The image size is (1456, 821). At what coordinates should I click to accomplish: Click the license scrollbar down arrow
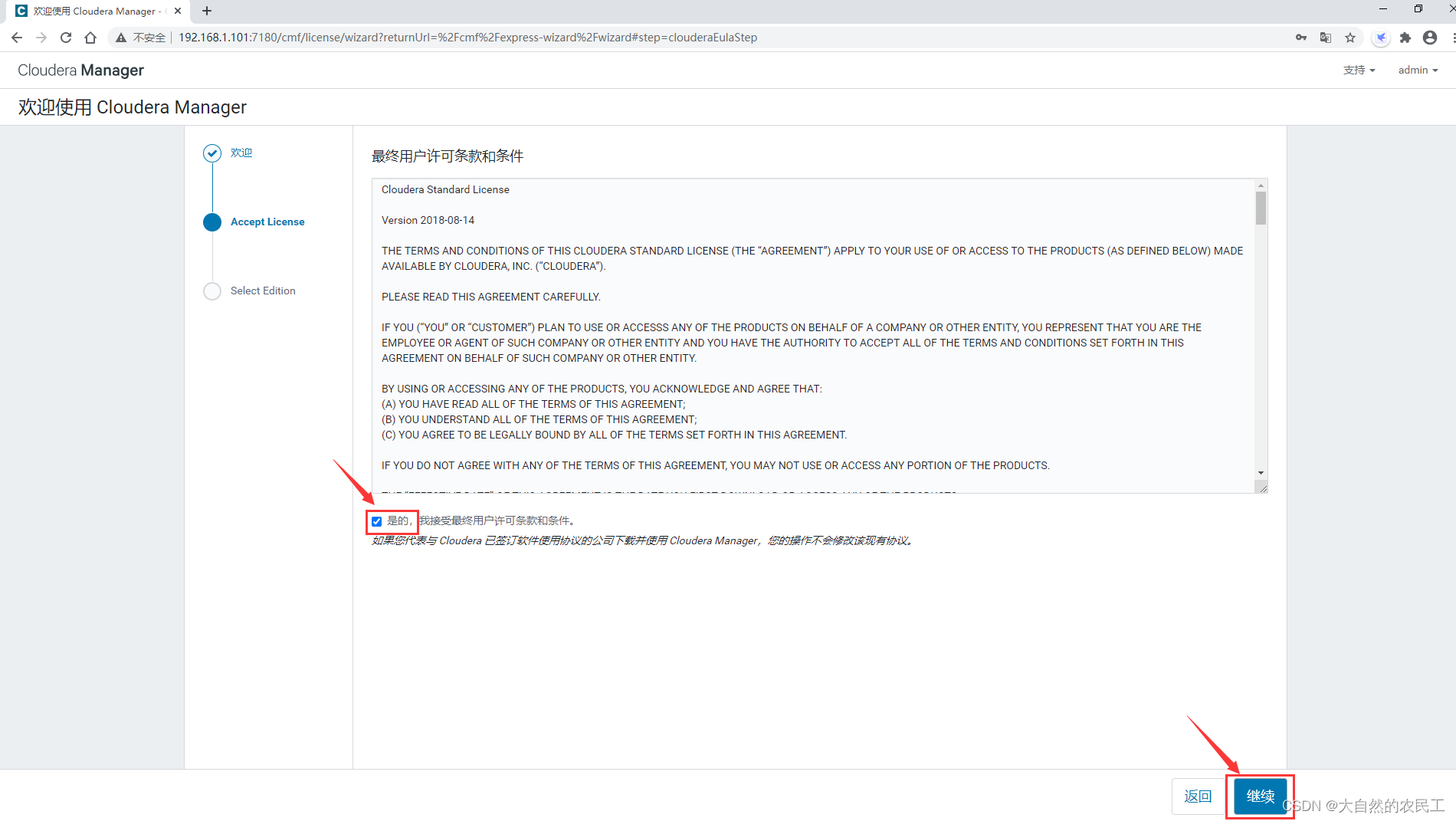pyautogui.click(x=1261, y=474)
